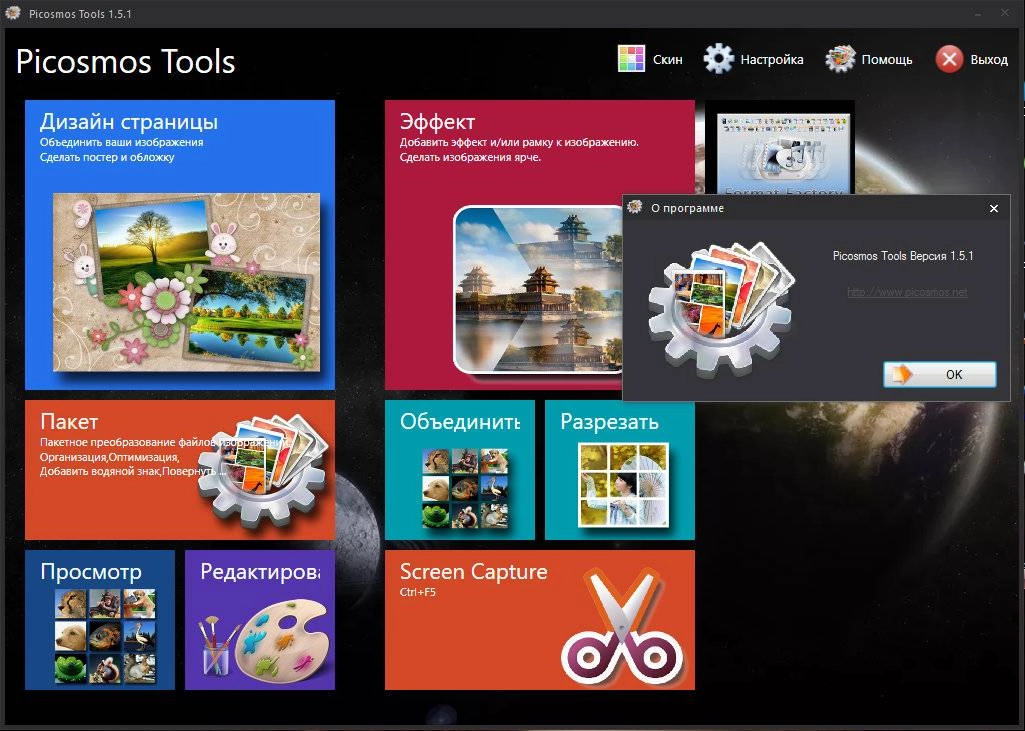
Task: Close the main Picosmos Tools window
Action: [x=1005, y=12]
